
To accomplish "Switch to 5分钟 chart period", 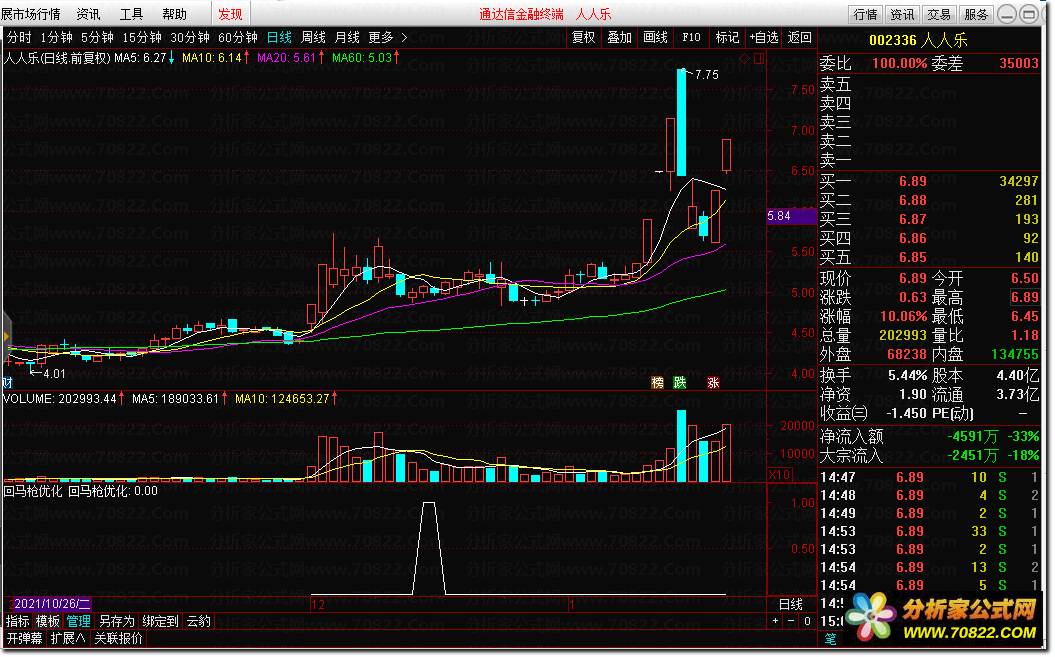I will (97, 38).
